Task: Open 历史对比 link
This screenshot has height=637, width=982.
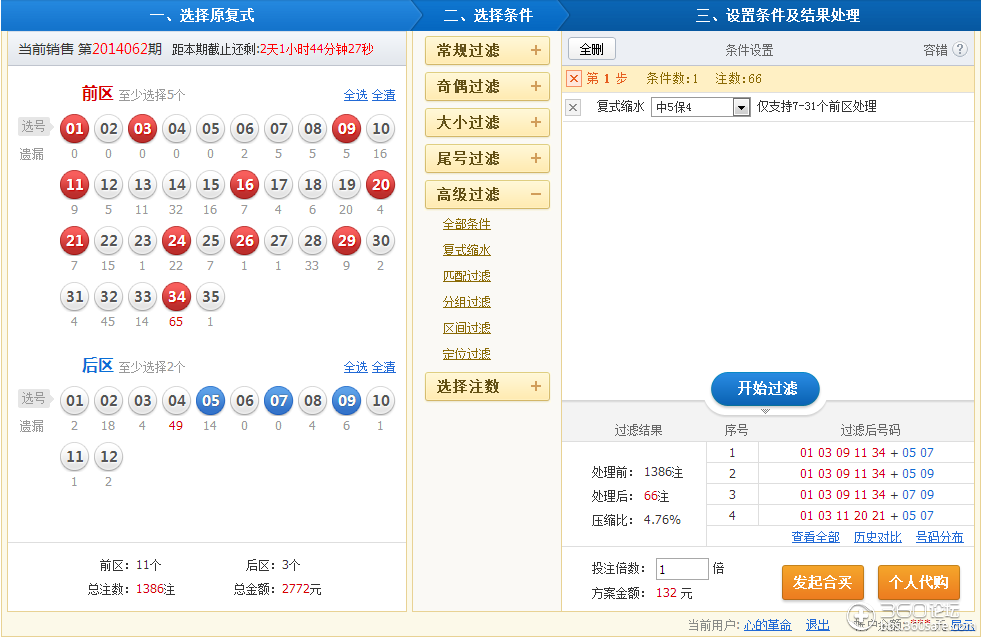Action: click(877, 537)
